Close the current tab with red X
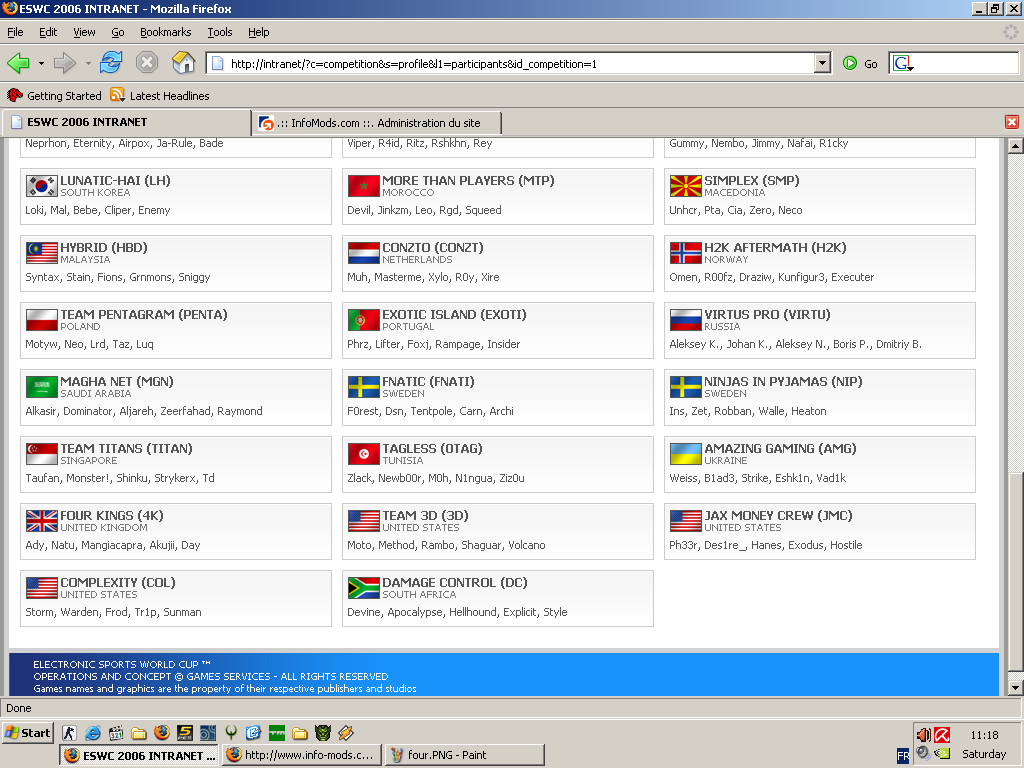 tap(1012, 122)
